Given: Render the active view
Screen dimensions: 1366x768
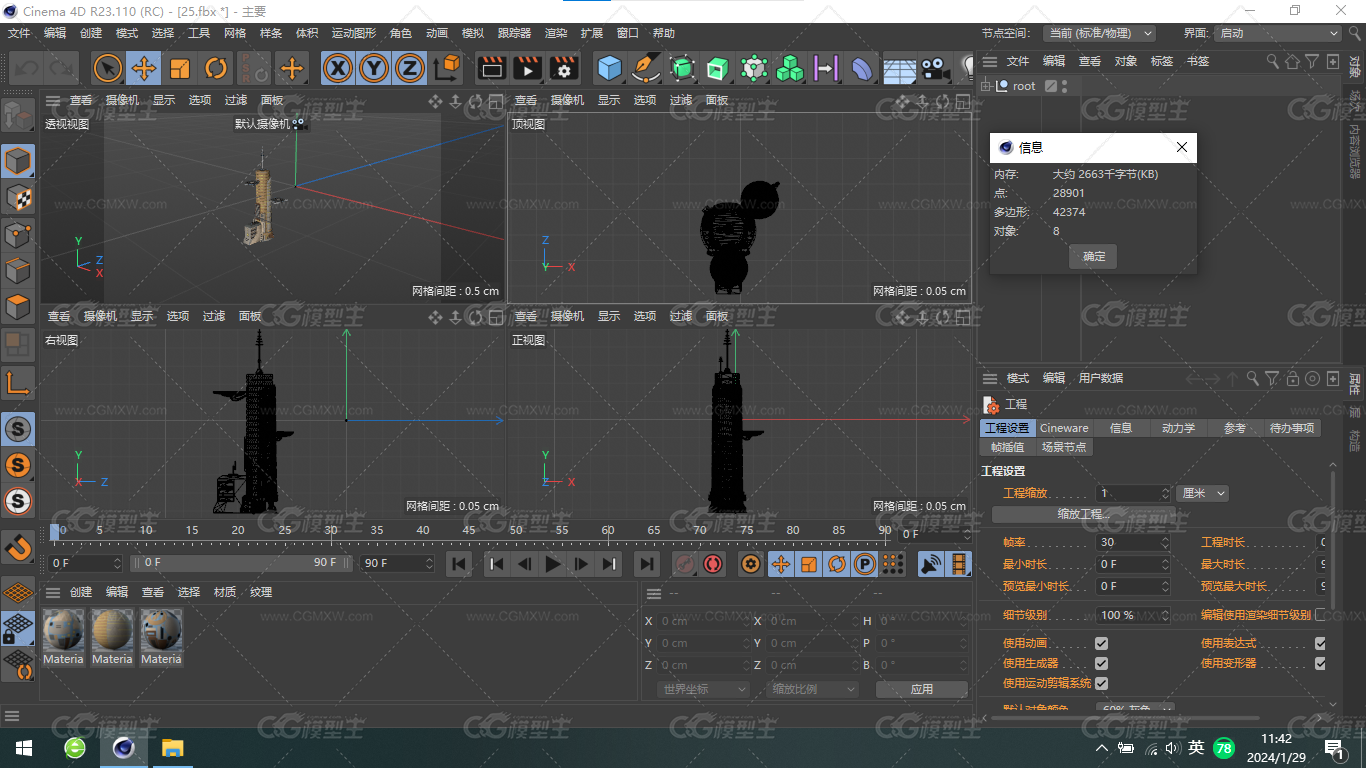Looking at the screenshot, I should [491, 68].
